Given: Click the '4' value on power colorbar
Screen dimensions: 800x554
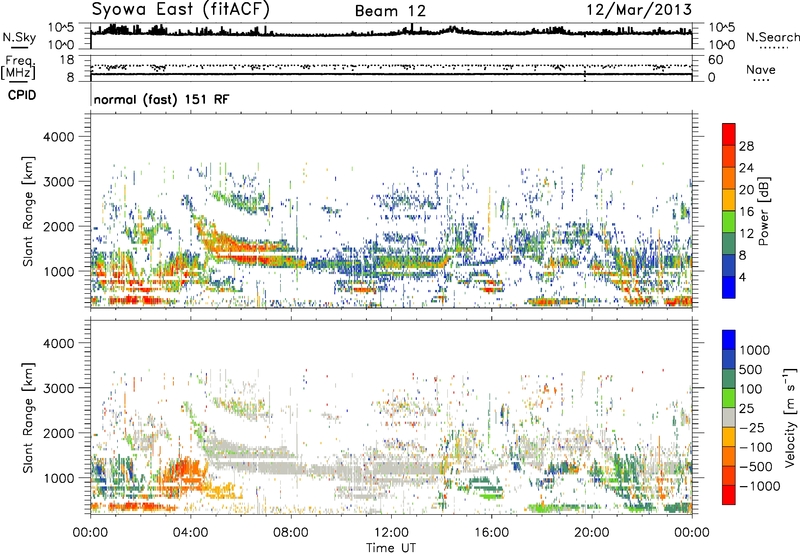Looking at the screenshot, I should [743, 278].
